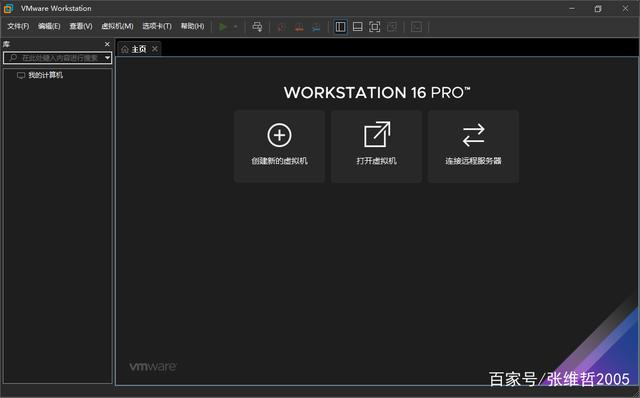The height and width of the screenshot is (398, 640).
Task: Click 打开虚拟机 tile
Action: 376,146
